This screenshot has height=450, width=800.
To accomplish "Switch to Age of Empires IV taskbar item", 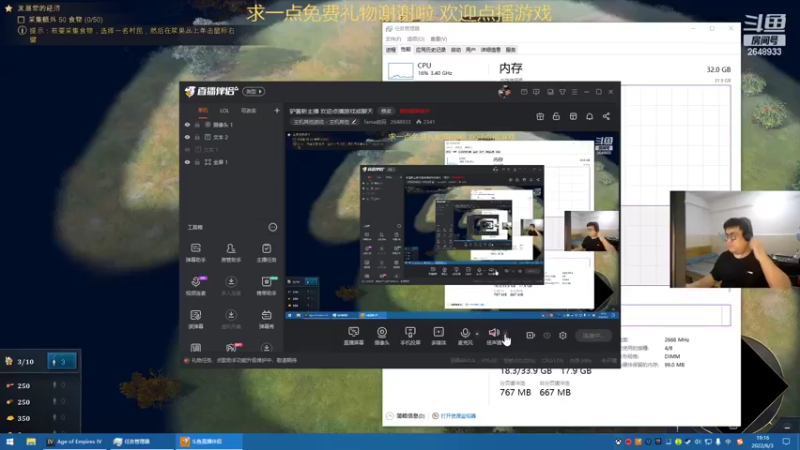I will tap(76, 441).
